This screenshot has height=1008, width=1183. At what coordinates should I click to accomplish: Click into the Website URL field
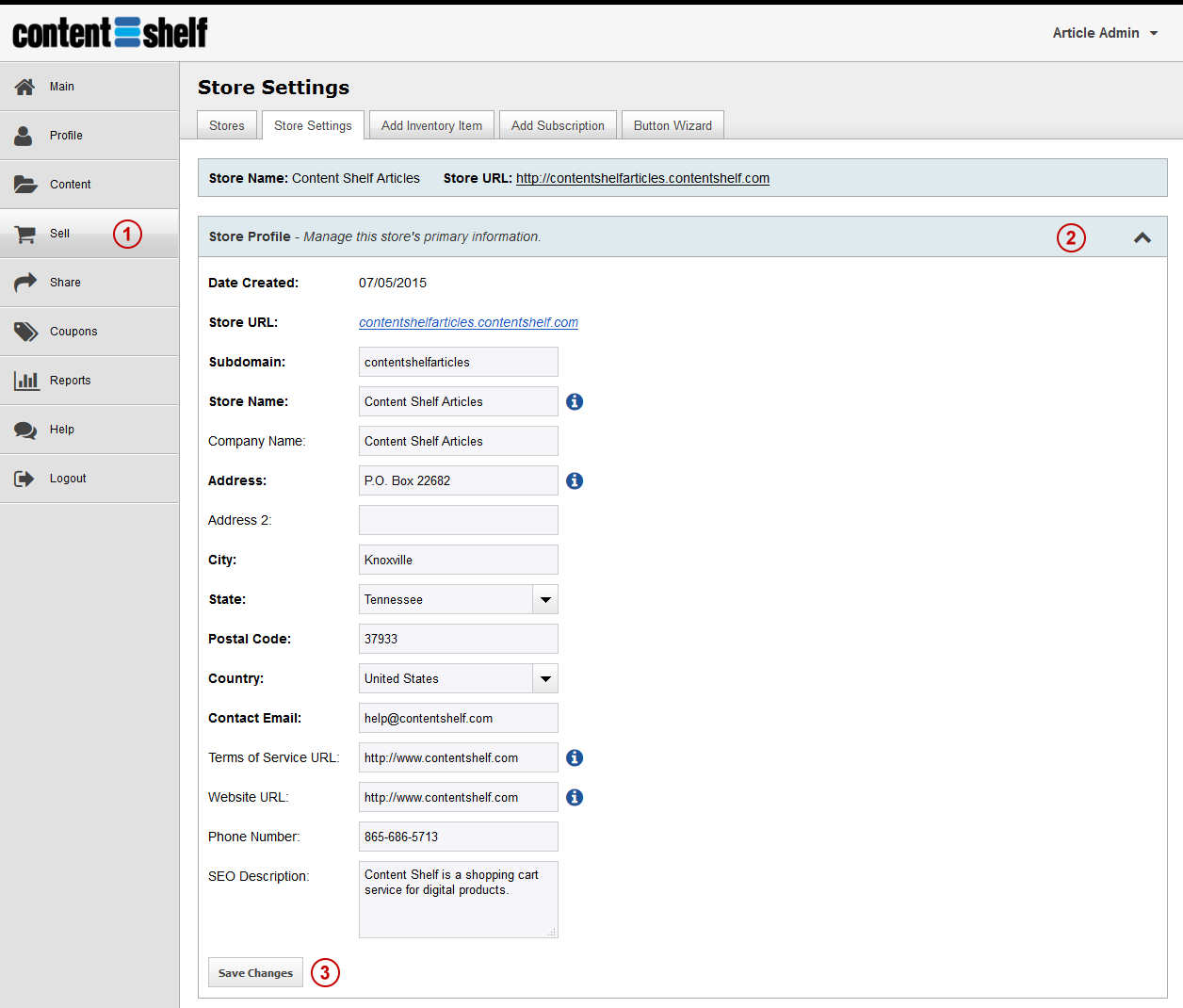pyautogui.click(x=459, y=797)
